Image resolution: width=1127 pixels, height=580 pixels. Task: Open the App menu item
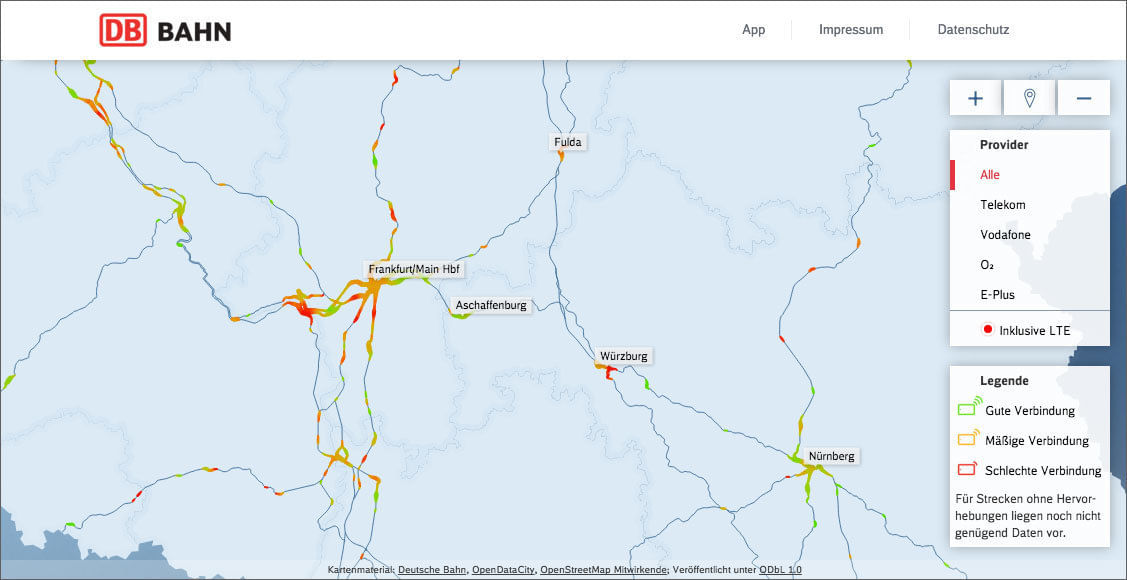click(x=753, y=30)
